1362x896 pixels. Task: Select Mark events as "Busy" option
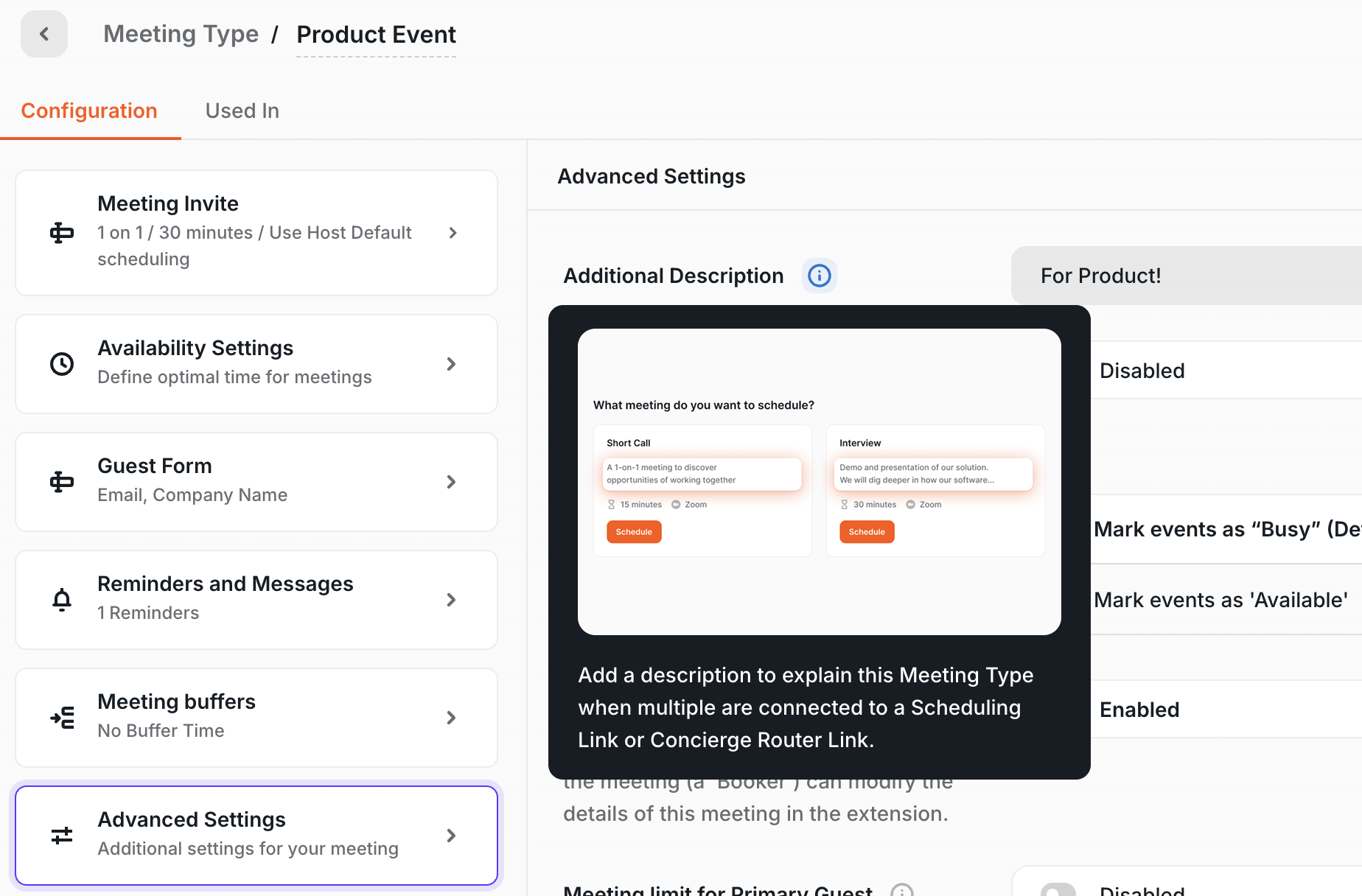point(1226,529)
